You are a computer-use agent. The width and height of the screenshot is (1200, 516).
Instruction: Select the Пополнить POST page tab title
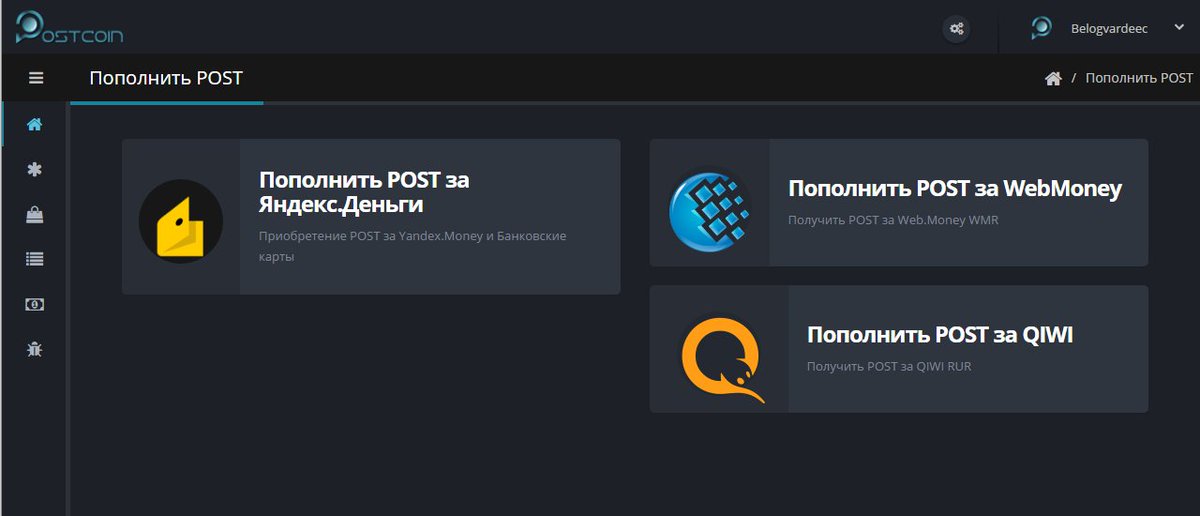(166, 78)
